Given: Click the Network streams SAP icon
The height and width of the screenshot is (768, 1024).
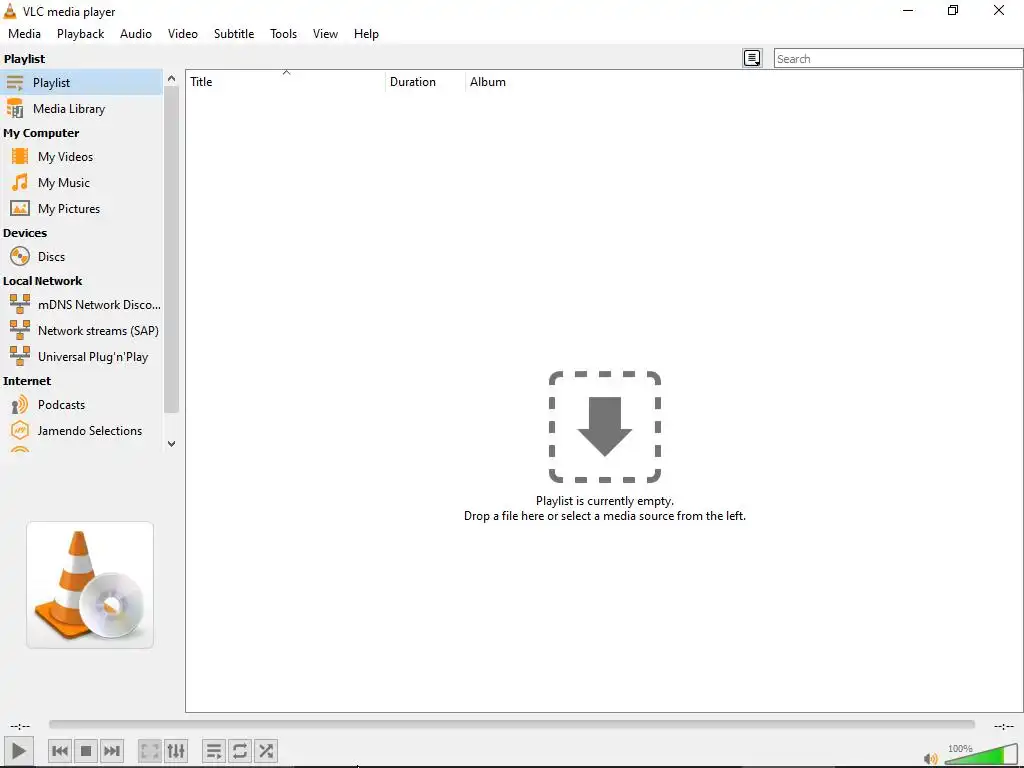Looking at the screenshot, I should coord(20,330).
